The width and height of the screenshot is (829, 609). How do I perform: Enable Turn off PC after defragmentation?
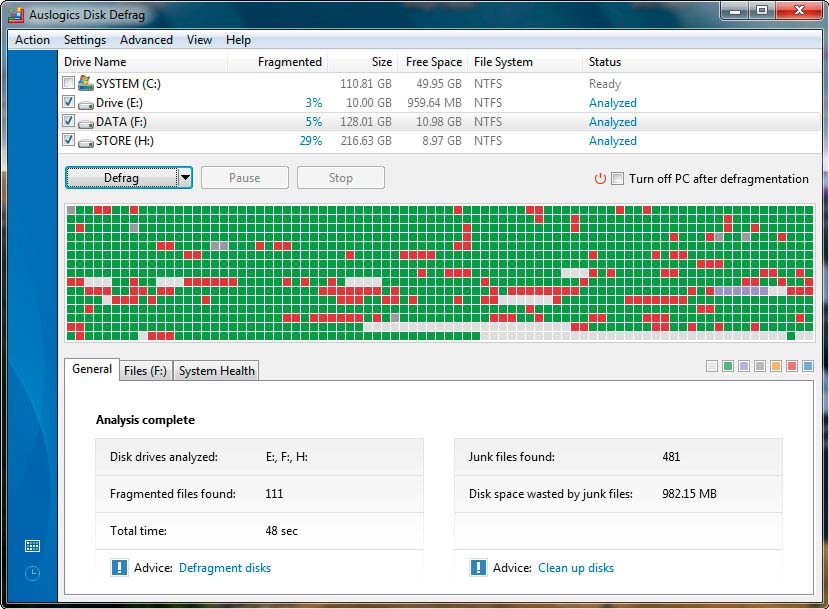click(x=617, y=179)
